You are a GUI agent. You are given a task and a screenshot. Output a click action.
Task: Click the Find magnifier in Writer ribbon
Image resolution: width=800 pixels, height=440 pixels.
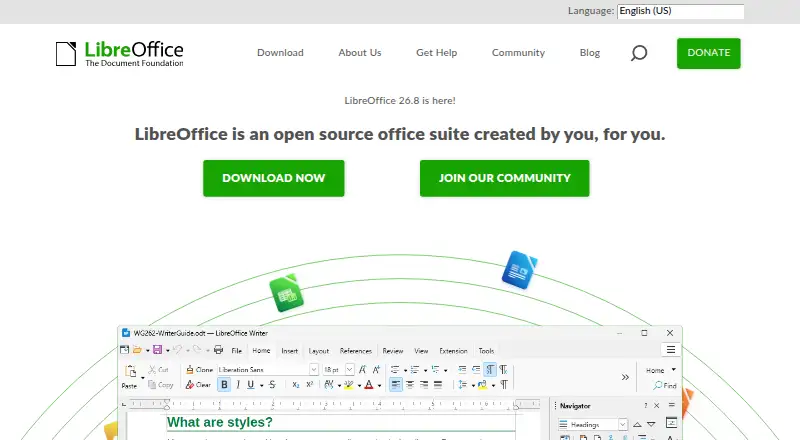pos(658,385)
